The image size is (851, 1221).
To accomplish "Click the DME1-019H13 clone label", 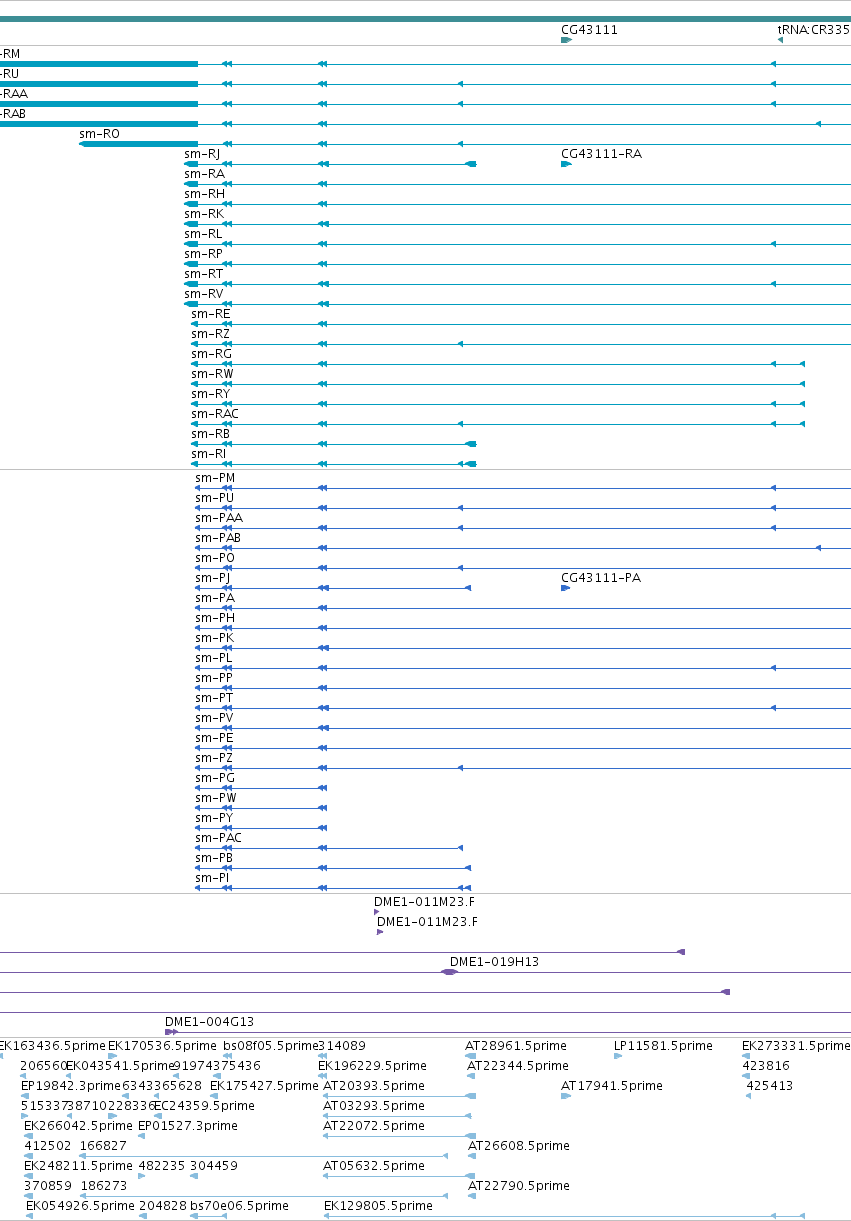I will pos(494,962).
